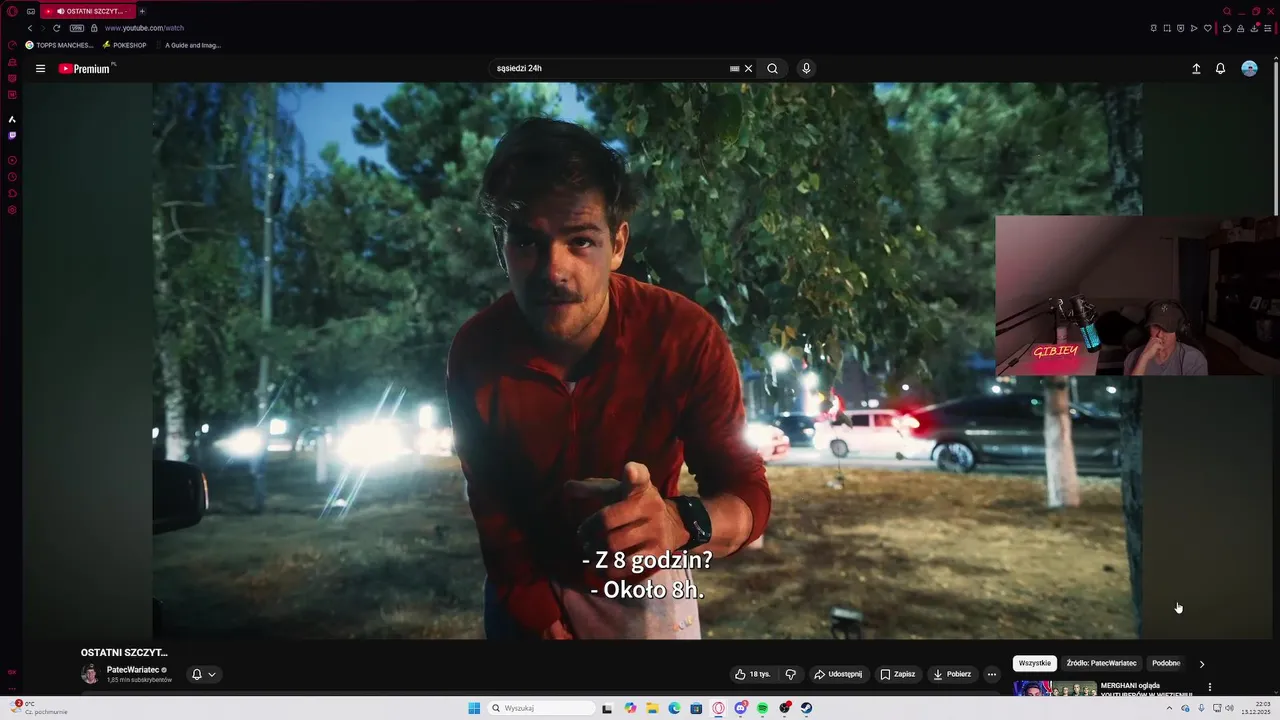Switch to the 'OSTATNI SZCZYT...' browser tab
This screenshot has width=1280, height=720.
coord(87,11)
